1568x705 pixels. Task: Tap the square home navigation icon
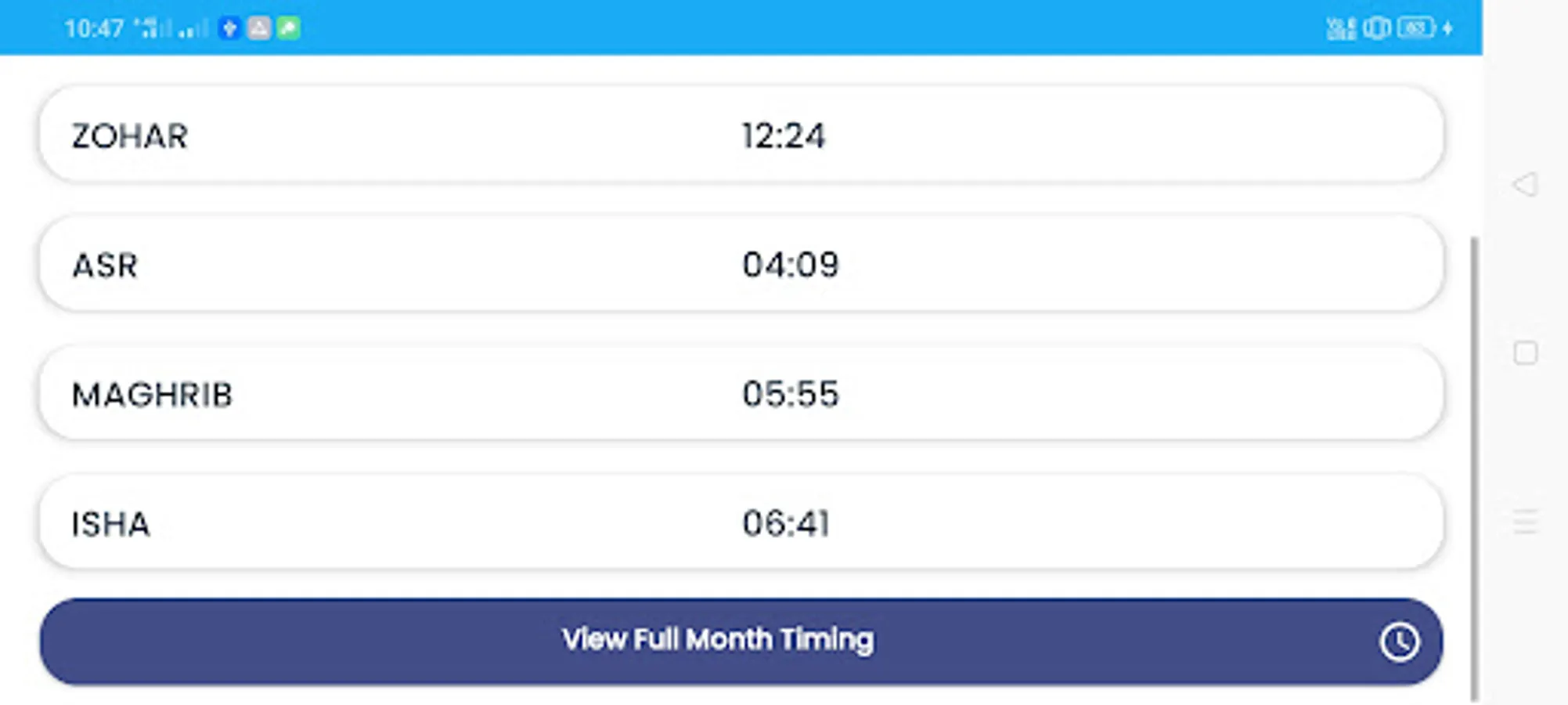1525,353
